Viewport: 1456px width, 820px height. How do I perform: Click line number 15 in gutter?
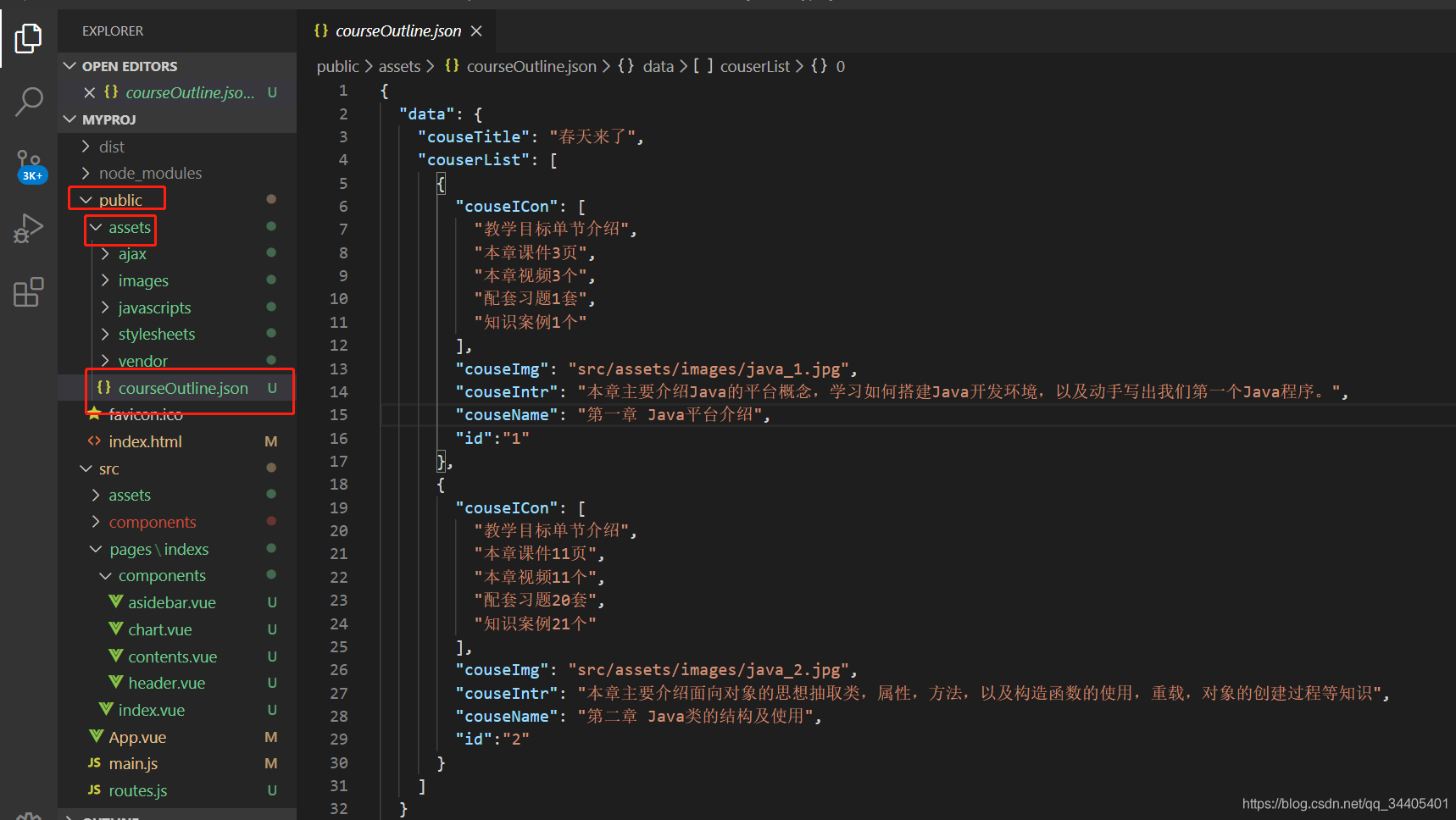tap(339, 414)
